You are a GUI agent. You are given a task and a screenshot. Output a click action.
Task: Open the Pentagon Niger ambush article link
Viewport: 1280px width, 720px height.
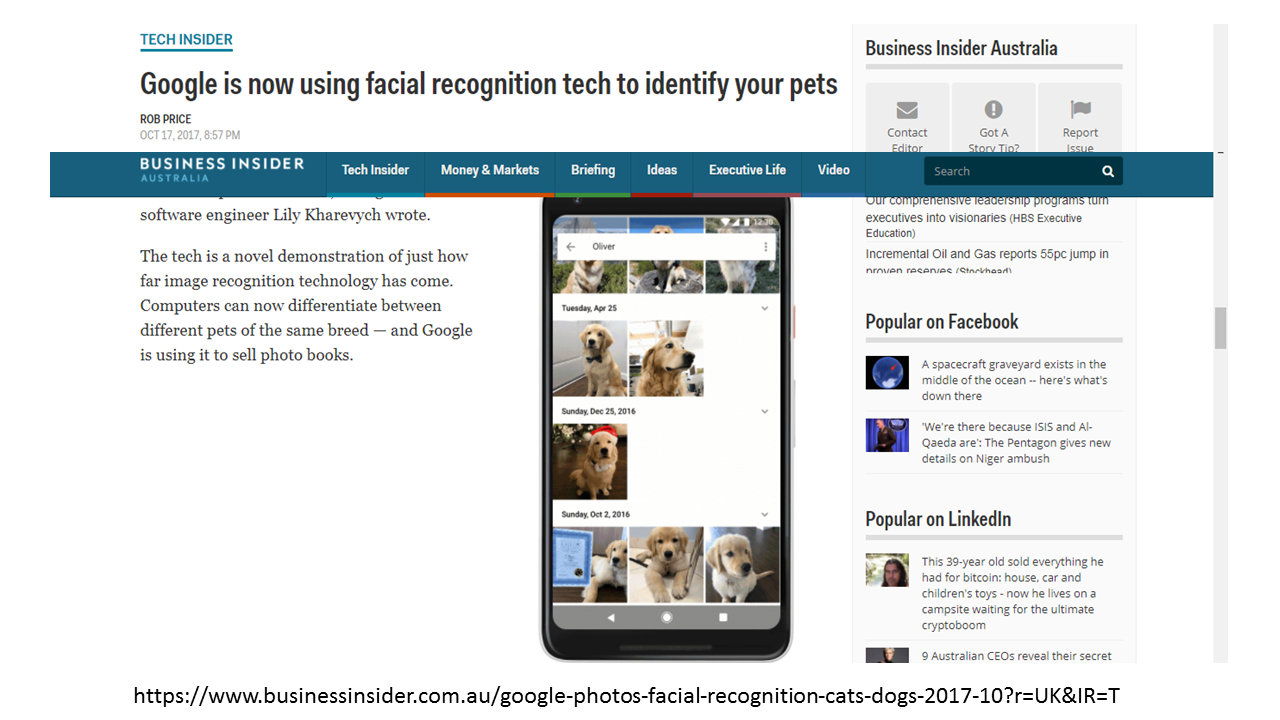pyautogui.click(x=1016, y=443)
